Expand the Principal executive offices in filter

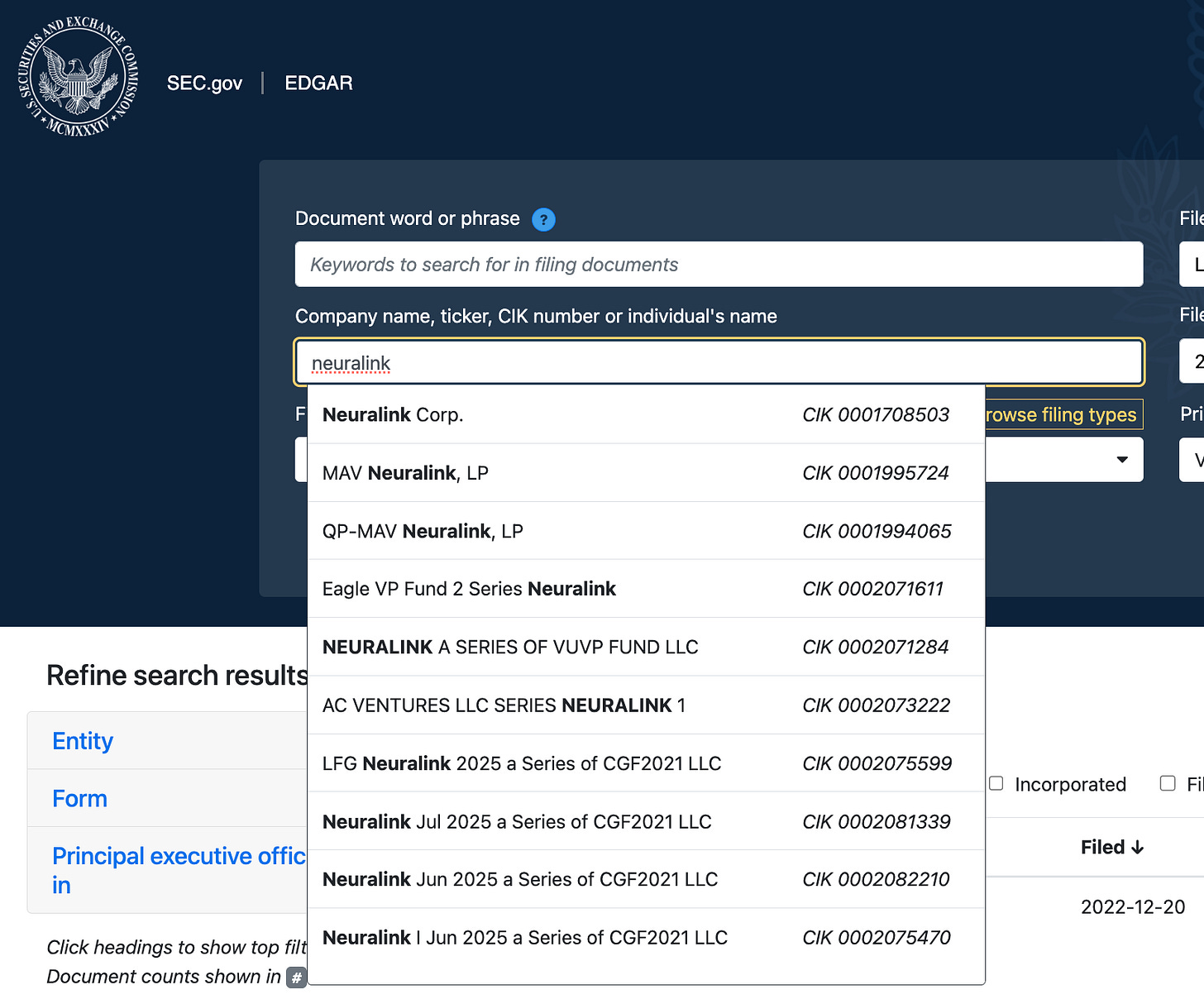[x=179, y=870]
